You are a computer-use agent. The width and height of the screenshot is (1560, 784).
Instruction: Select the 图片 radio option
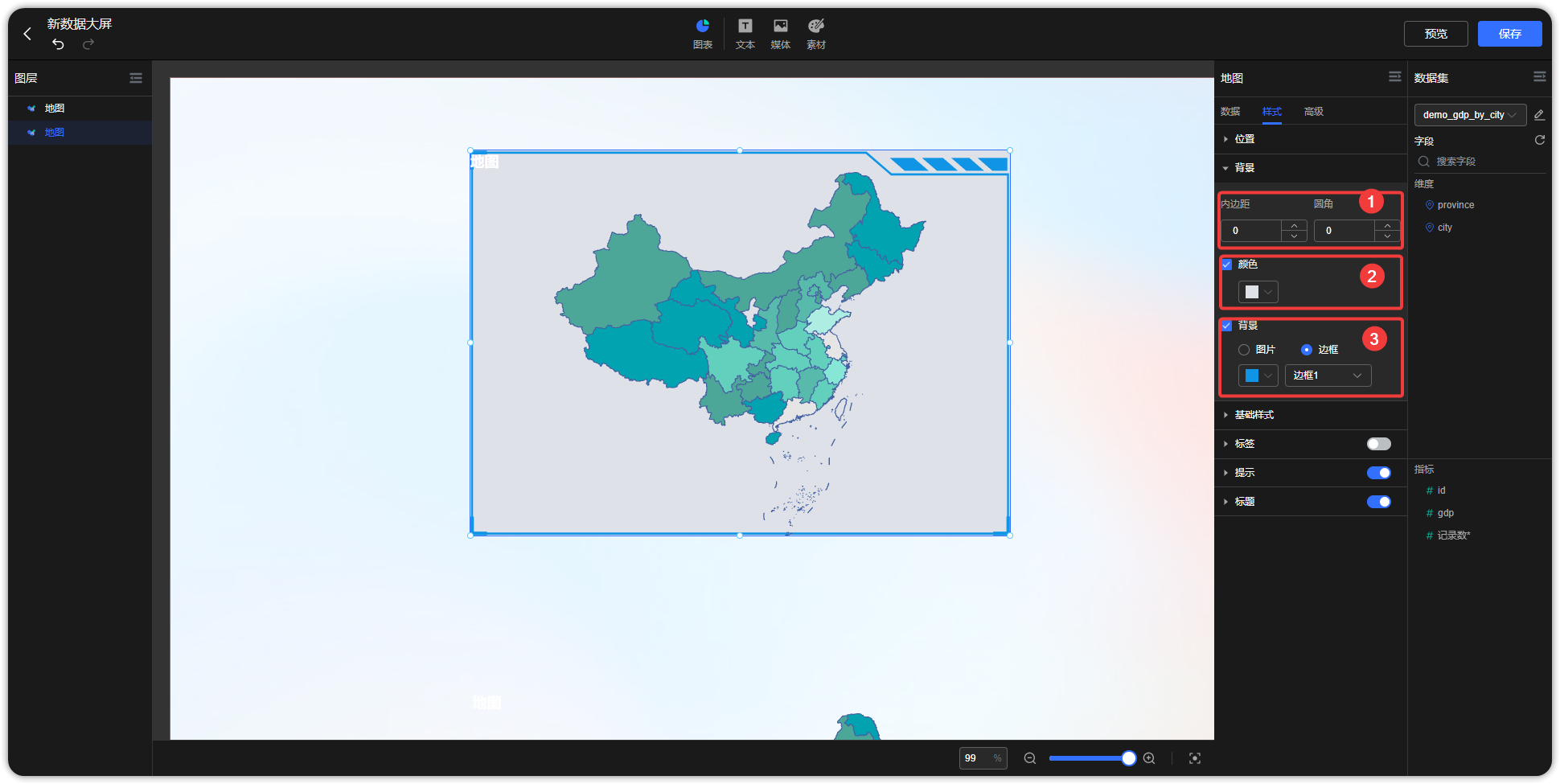pyautogui.click(x=1244, y=350)
